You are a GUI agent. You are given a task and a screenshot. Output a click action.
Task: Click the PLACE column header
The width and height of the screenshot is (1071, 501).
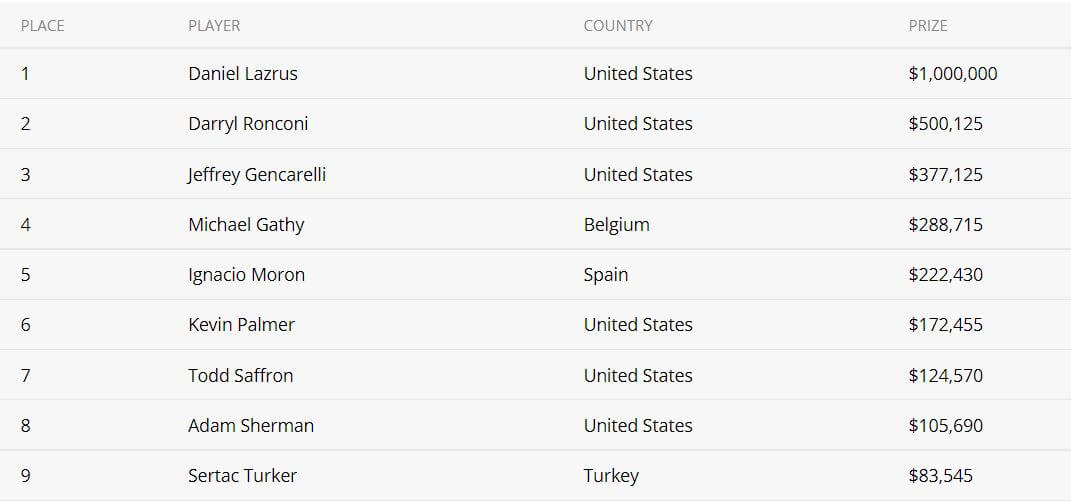(x=42, y=26)
